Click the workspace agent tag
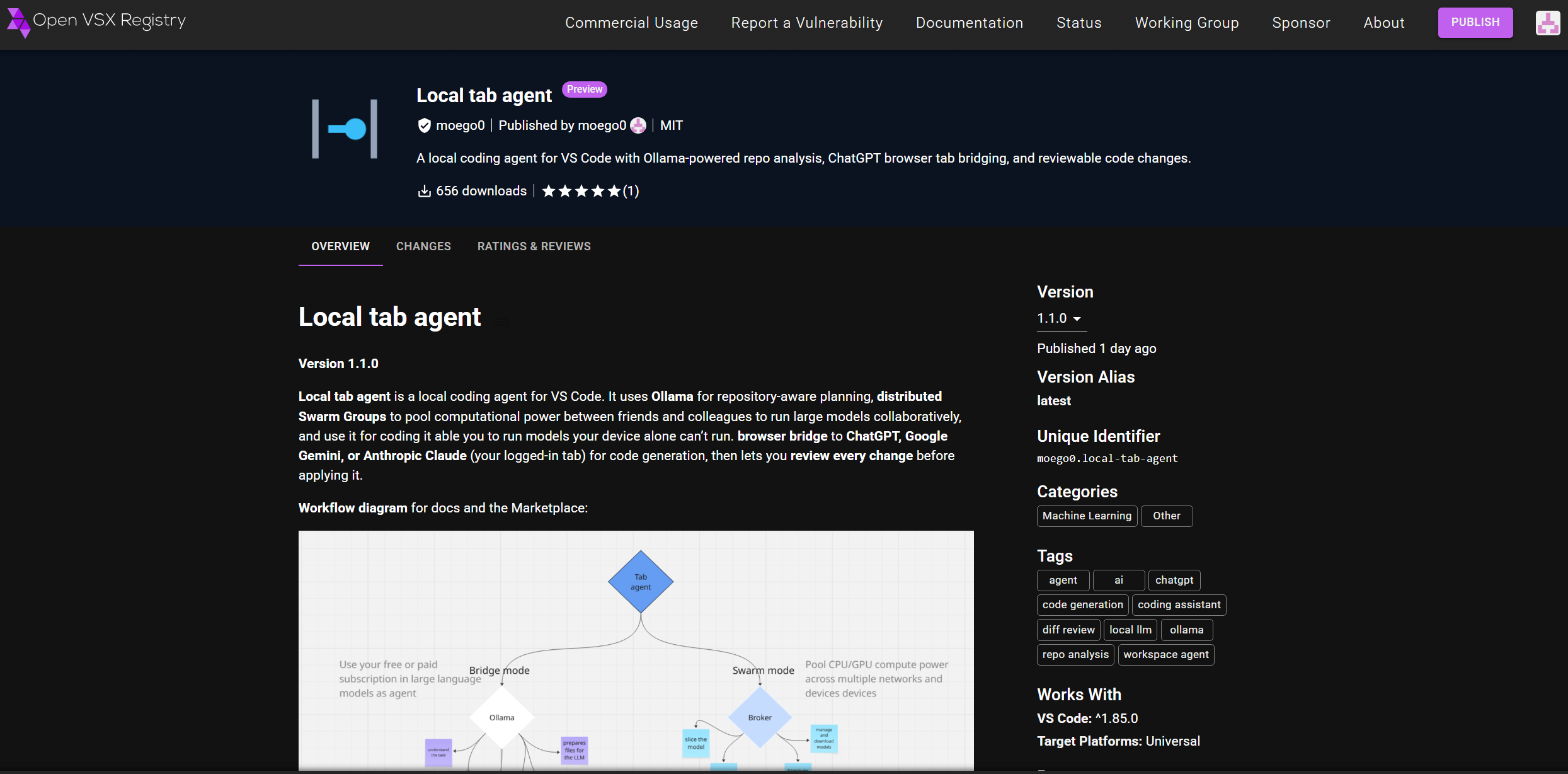The height and width of the screenshot is (774, 1568). 1166,655
